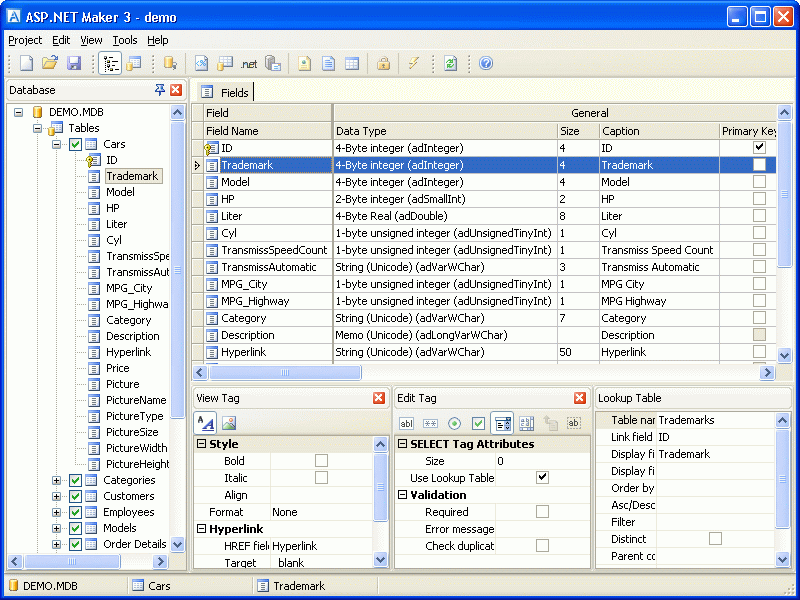Click the .net settings toolbar icon
Viewport: 800px width, 600px height.
click(x=248, y=63)
